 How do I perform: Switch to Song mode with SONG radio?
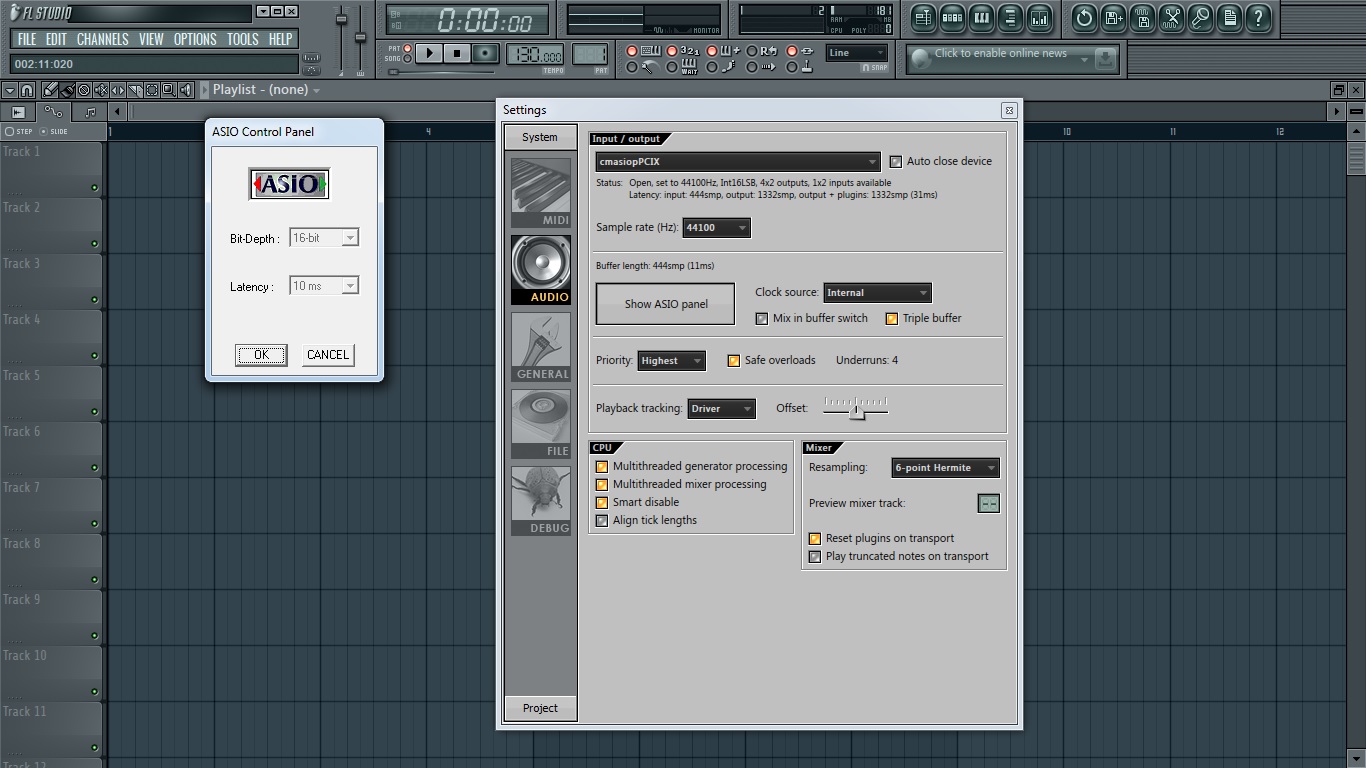tap(408, 58)
